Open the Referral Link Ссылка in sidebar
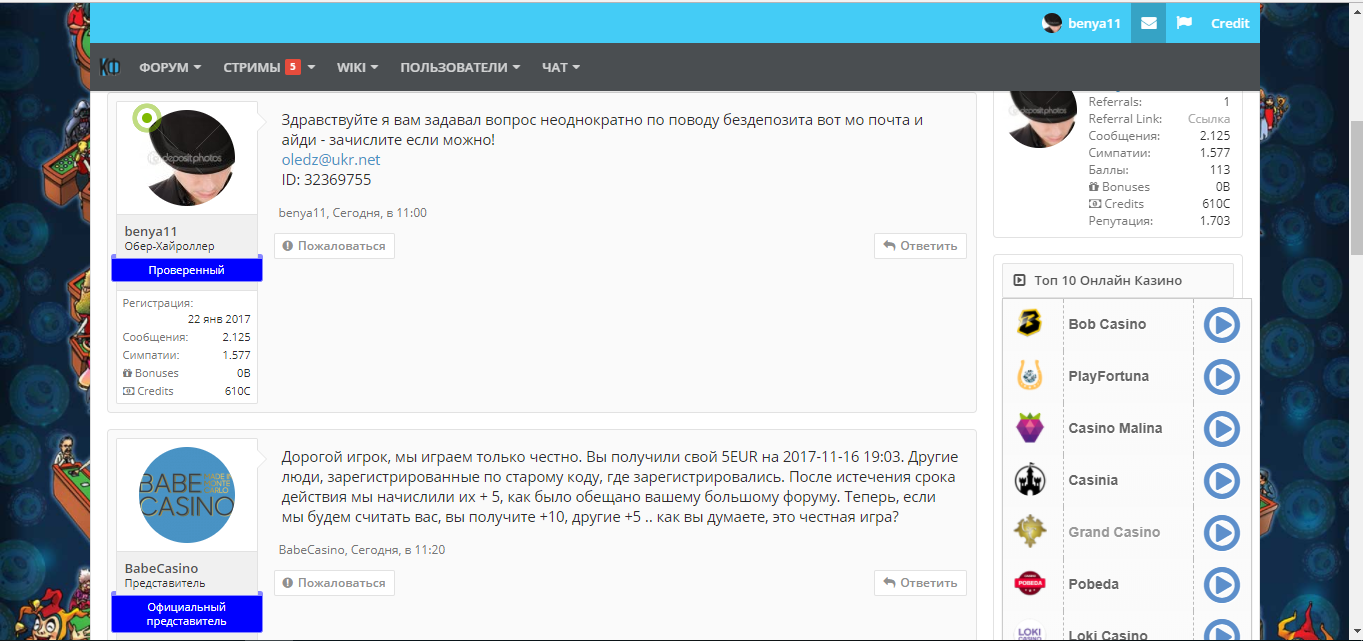The width and height of the screenshot is (1363, 641). tap(1209, 119)
